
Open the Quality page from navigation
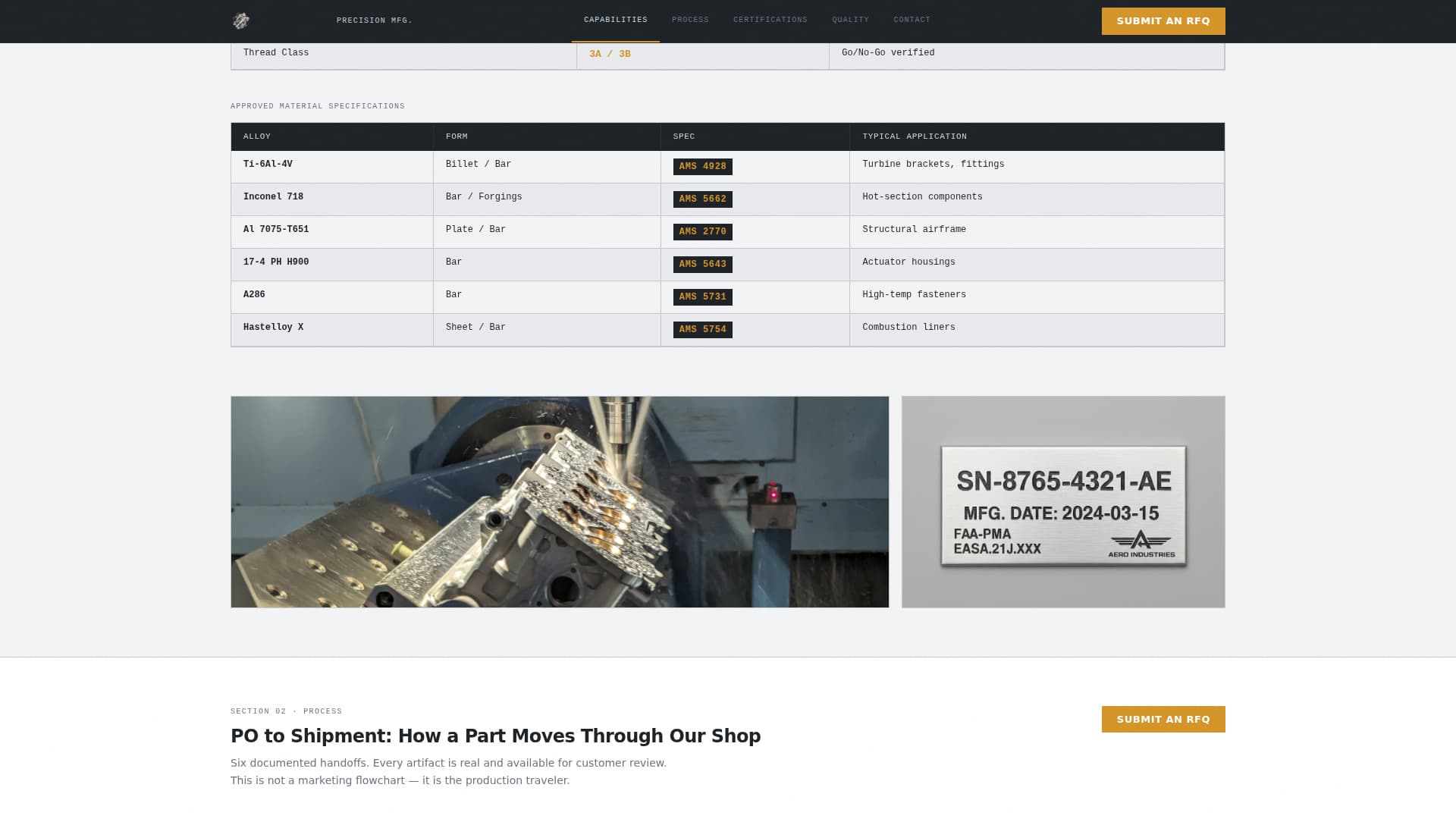(x=850, y=20)
